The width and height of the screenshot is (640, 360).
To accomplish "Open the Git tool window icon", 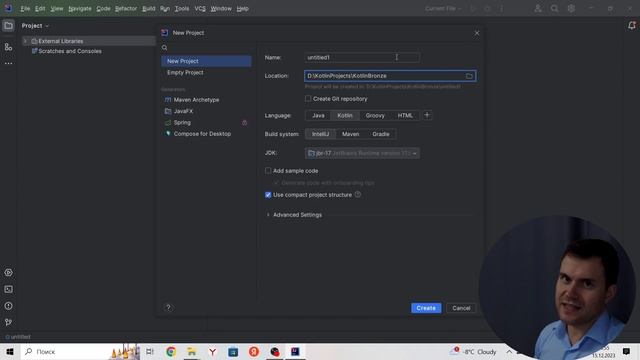I will point(8,322).
